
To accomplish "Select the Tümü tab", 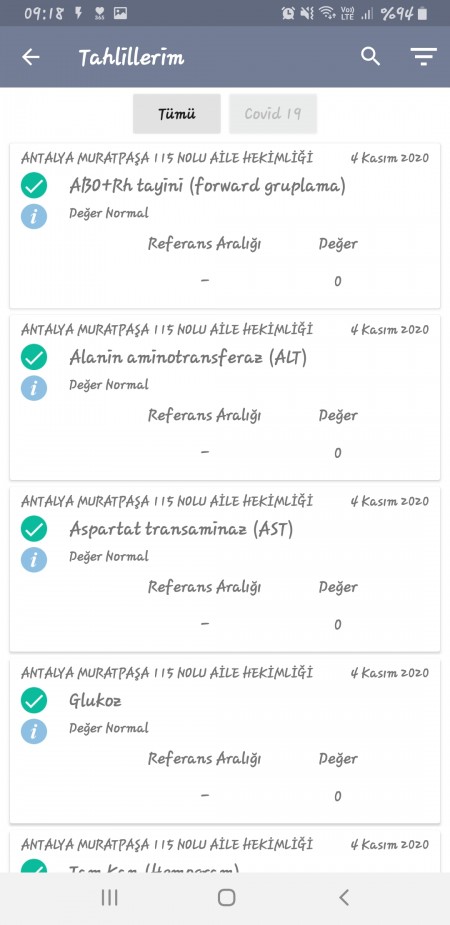I will coord(176,114).
